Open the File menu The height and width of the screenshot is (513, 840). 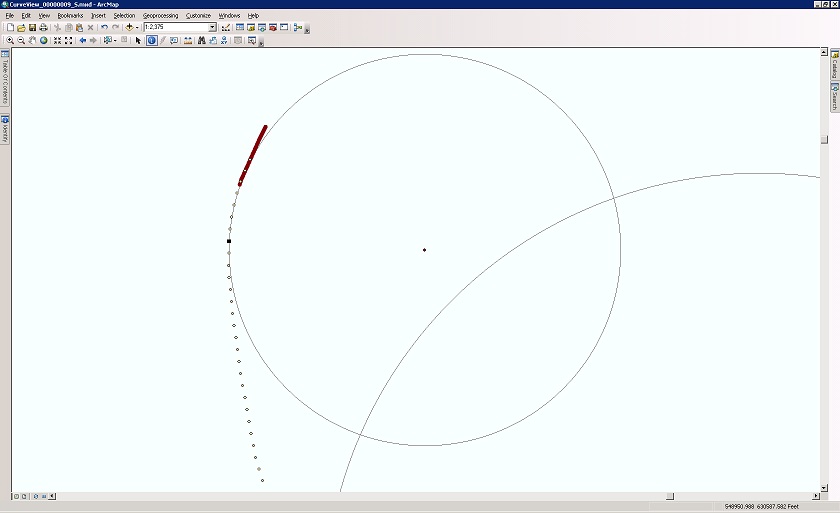pos(10,16)
